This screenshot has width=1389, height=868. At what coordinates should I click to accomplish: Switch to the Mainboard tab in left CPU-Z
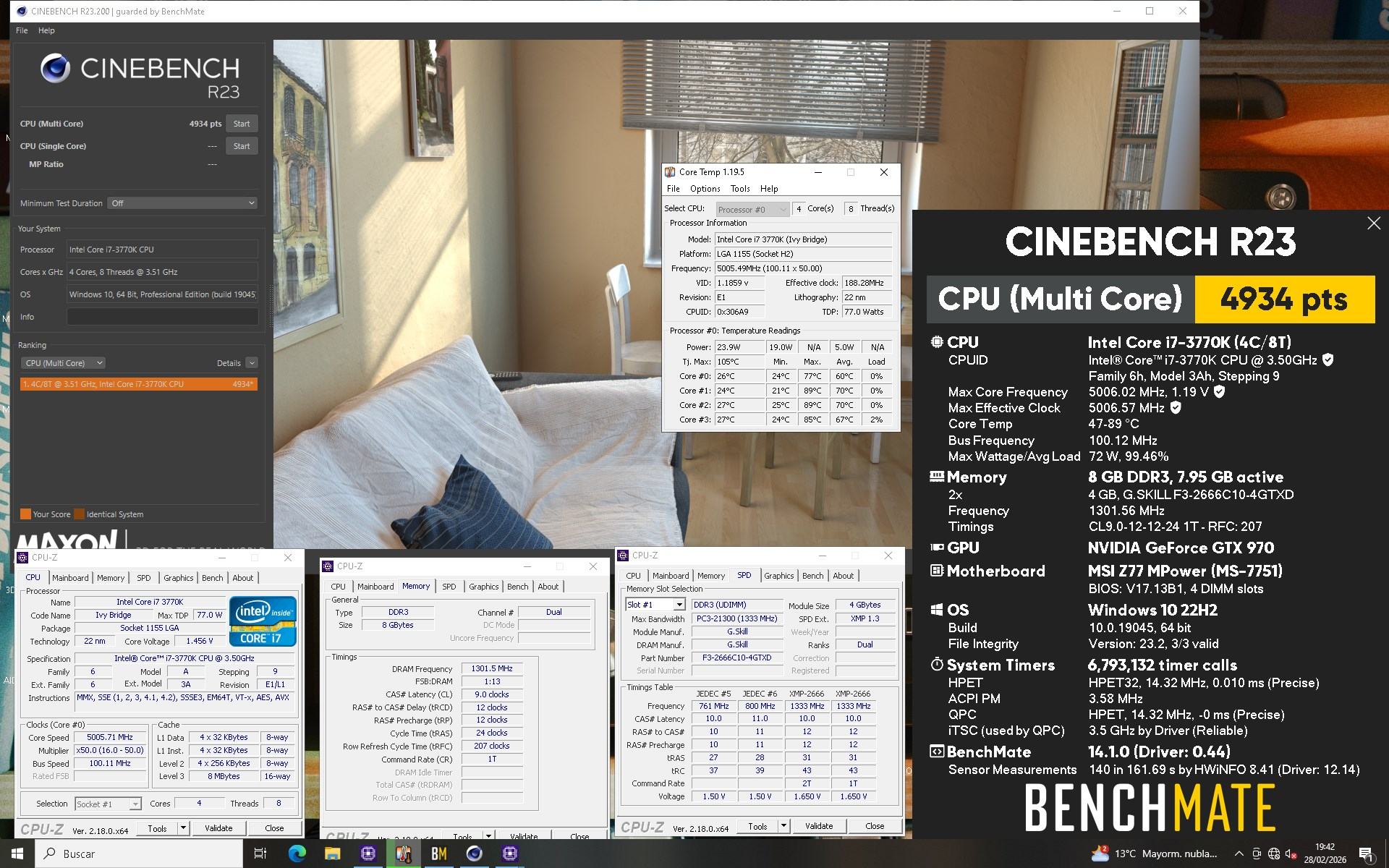coord(70,578)
